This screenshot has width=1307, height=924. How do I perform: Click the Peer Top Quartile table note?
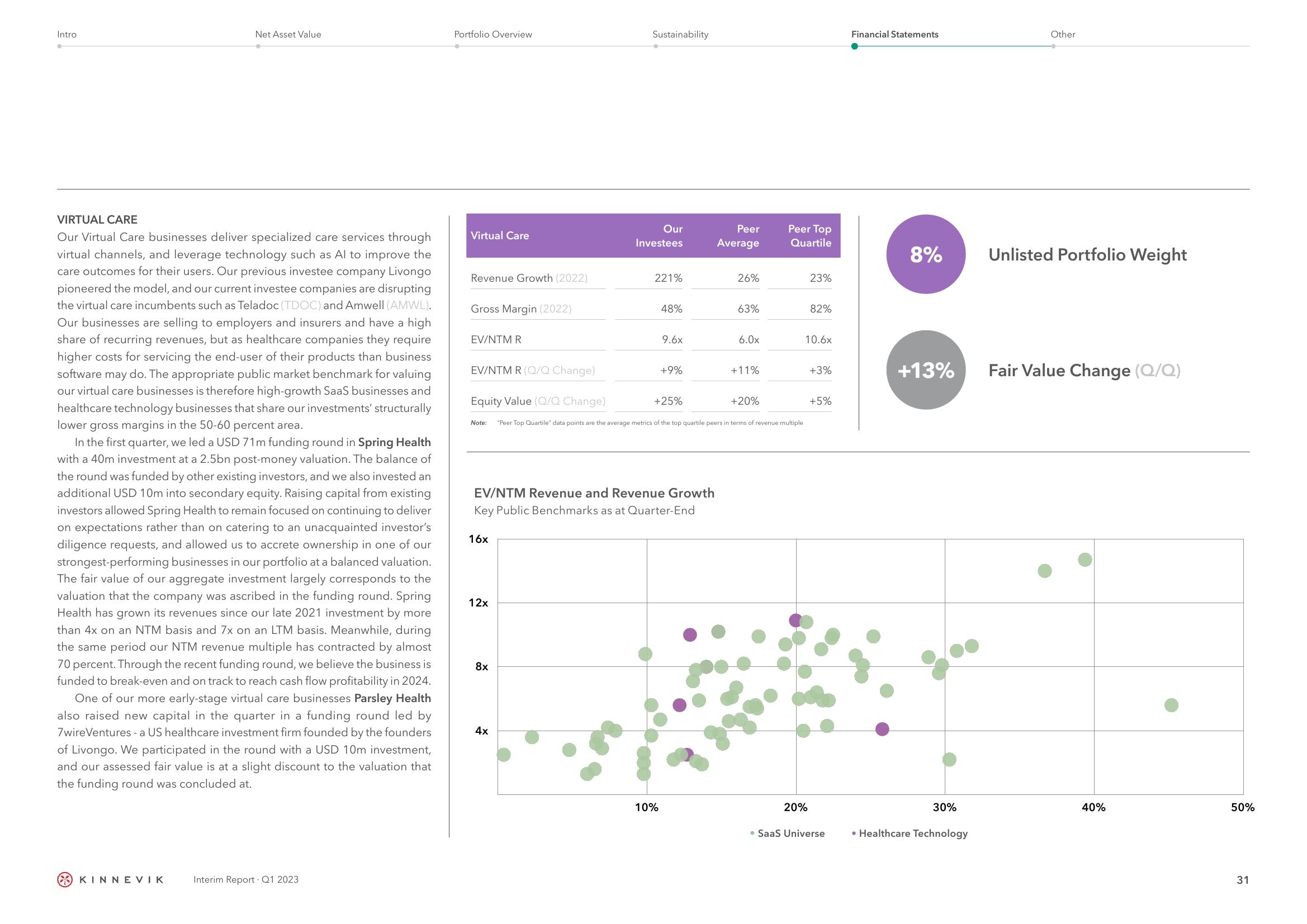pos(637,423)
